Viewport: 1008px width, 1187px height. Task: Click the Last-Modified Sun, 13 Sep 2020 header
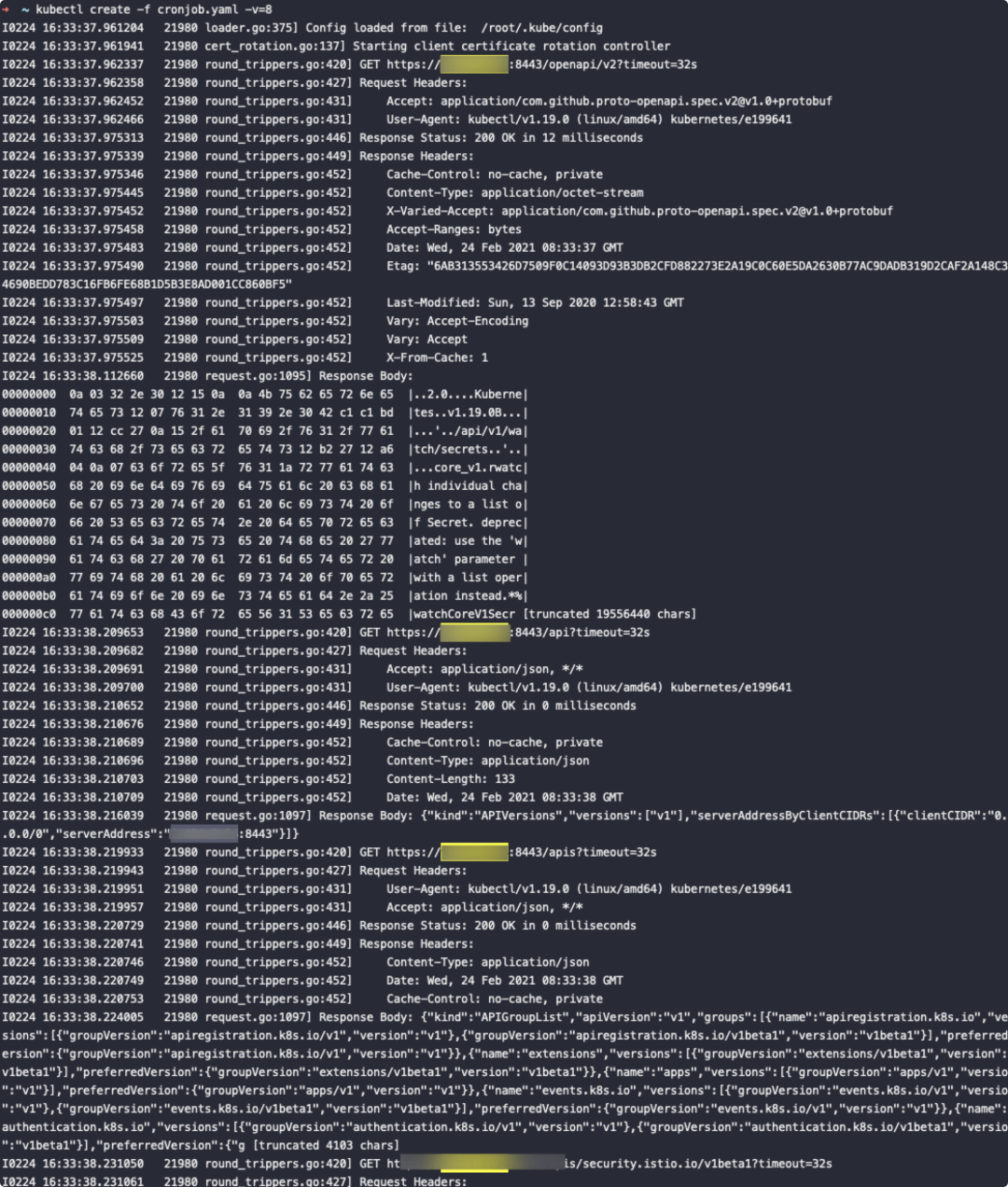[535, 302]
